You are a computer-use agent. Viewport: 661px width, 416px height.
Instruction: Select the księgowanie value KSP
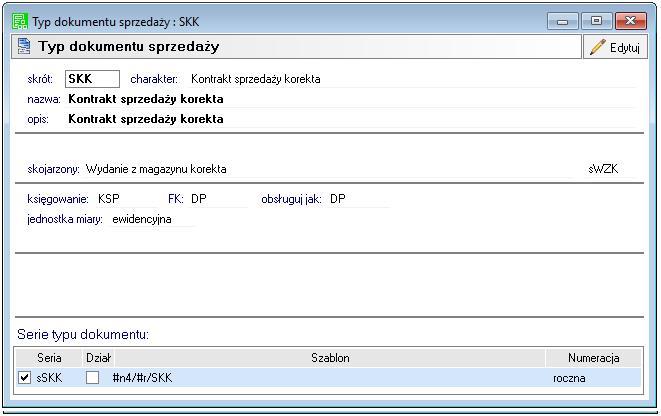(x=109, y=199)
